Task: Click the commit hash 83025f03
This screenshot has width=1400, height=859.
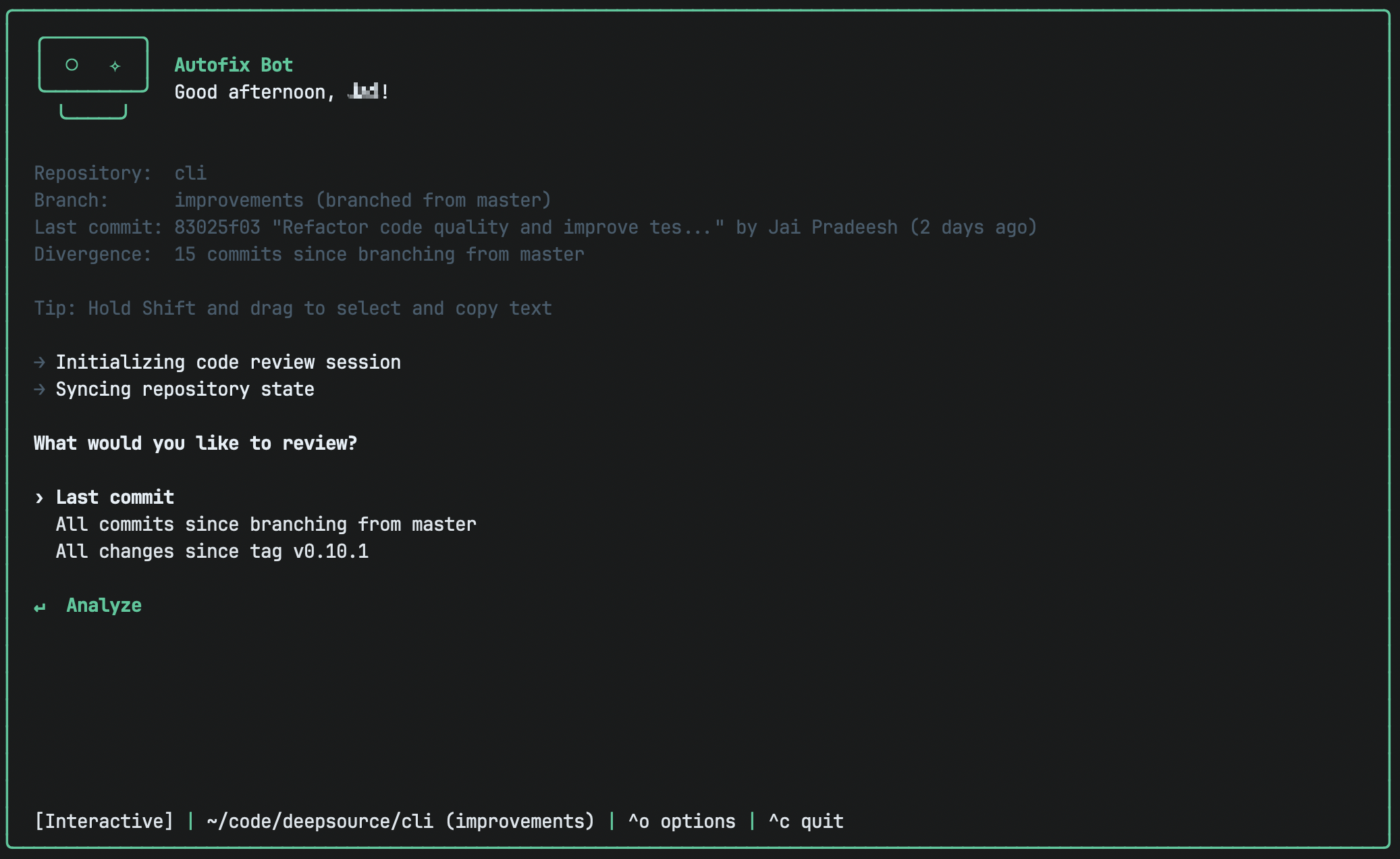Action: 217,228
